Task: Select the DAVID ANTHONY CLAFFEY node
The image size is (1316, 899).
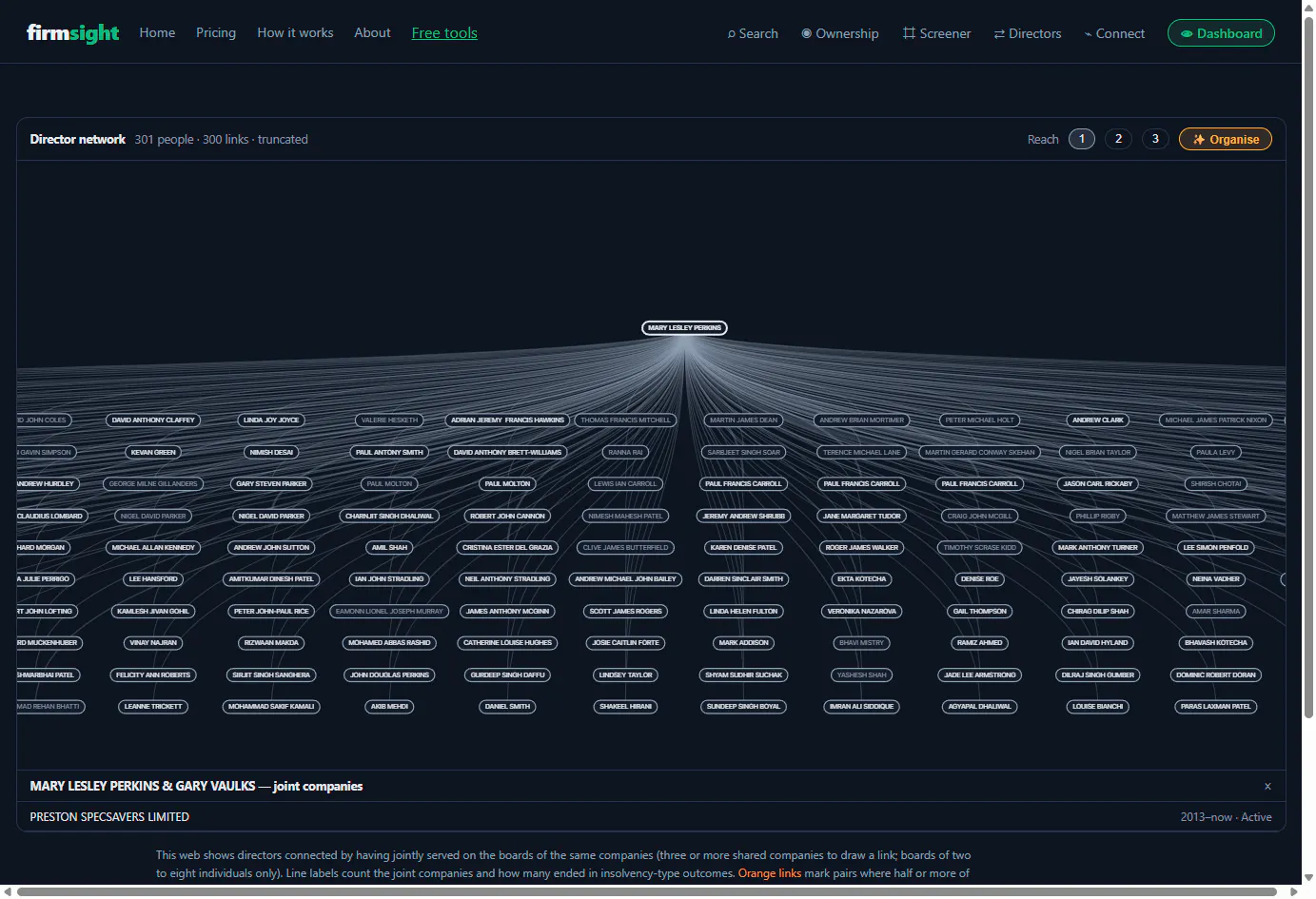Action: click(153, 420)
